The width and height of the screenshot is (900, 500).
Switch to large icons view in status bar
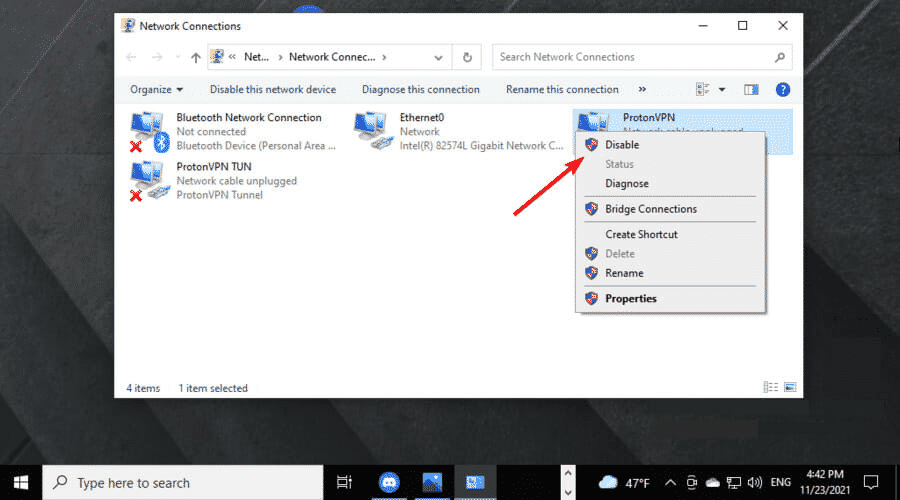(x=790, y=387)
